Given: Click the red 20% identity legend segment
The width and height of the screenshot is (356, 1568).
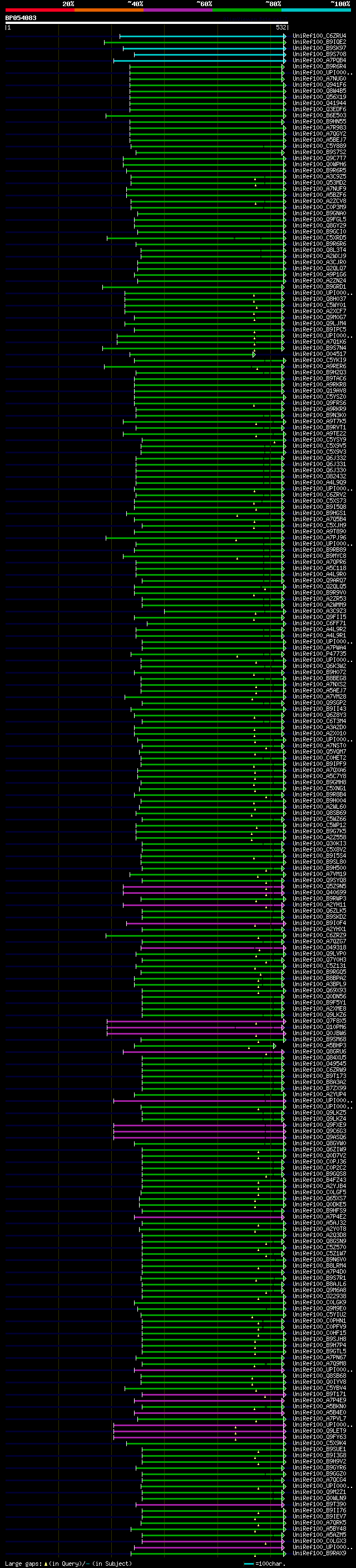Looking at the screenshot, I should point(40,10).
